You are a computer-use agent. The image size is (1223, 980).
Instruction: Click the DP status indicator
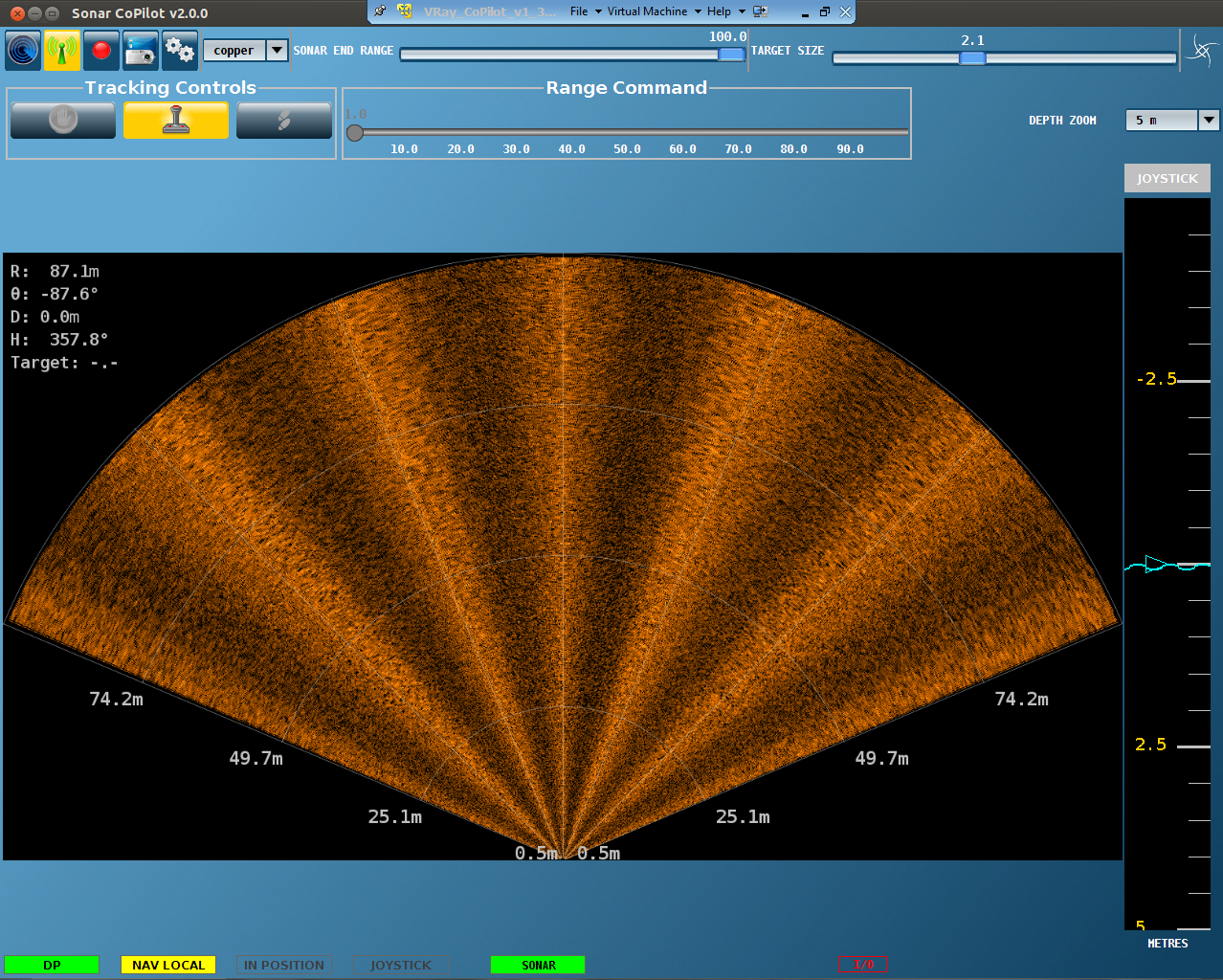pos(52,965)
